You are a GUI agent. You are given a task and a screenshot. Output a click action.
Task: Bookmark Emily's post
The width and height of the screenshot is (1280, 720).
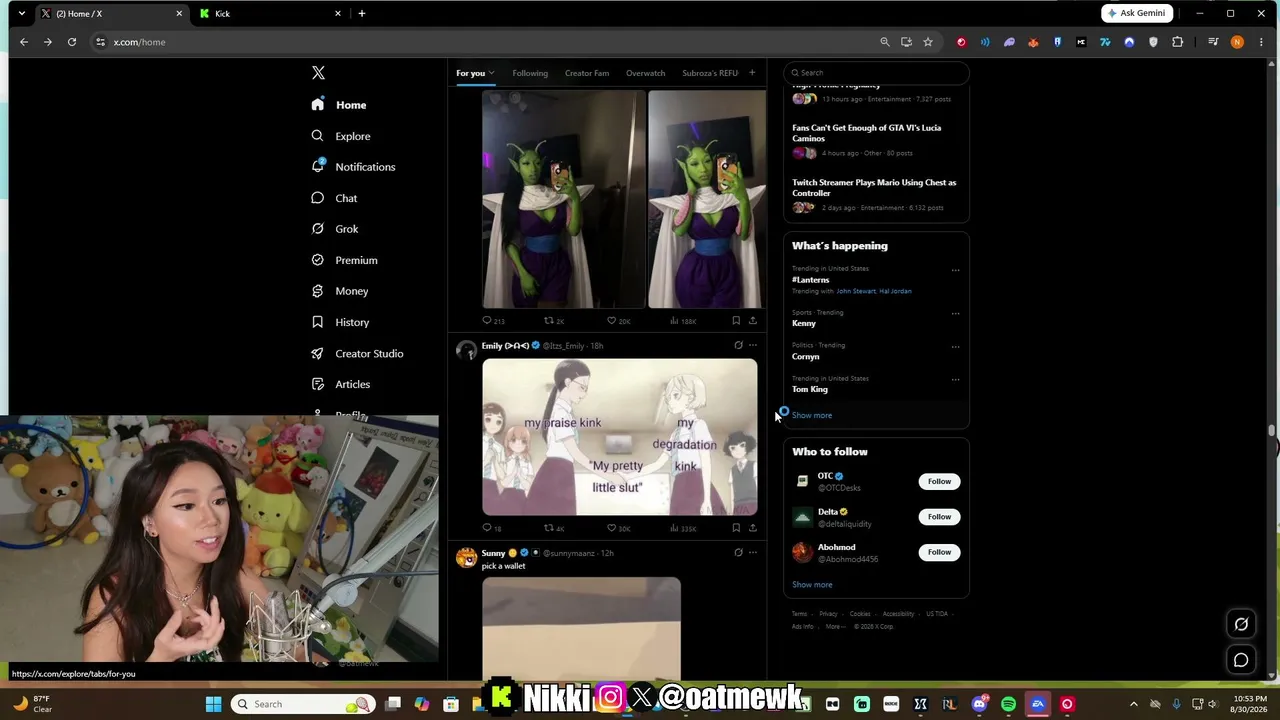coord(736,528)
